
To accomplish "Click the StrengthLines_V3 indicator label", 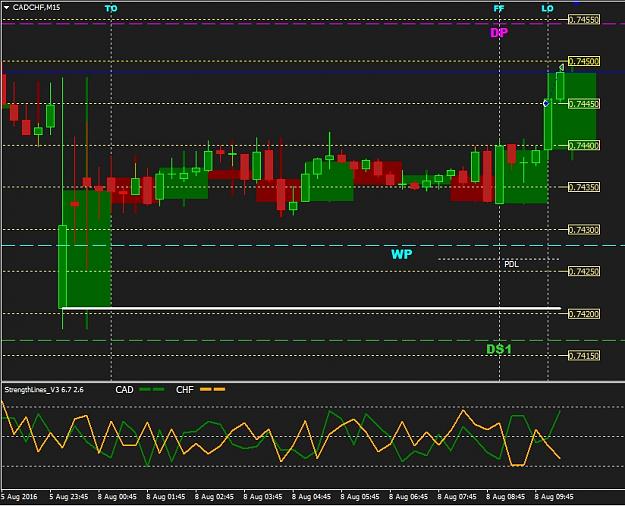I will click(x=44, y=390).
